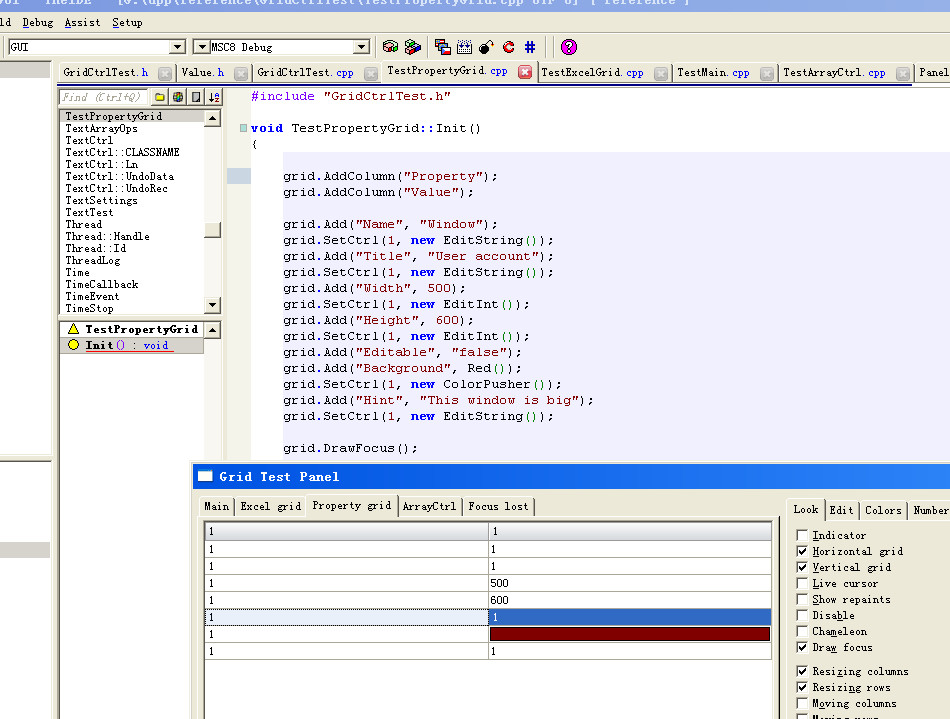Click the small arrow button left of MSC8 Debug
This screenshot has height=719, width=950.
pos(200,47)
